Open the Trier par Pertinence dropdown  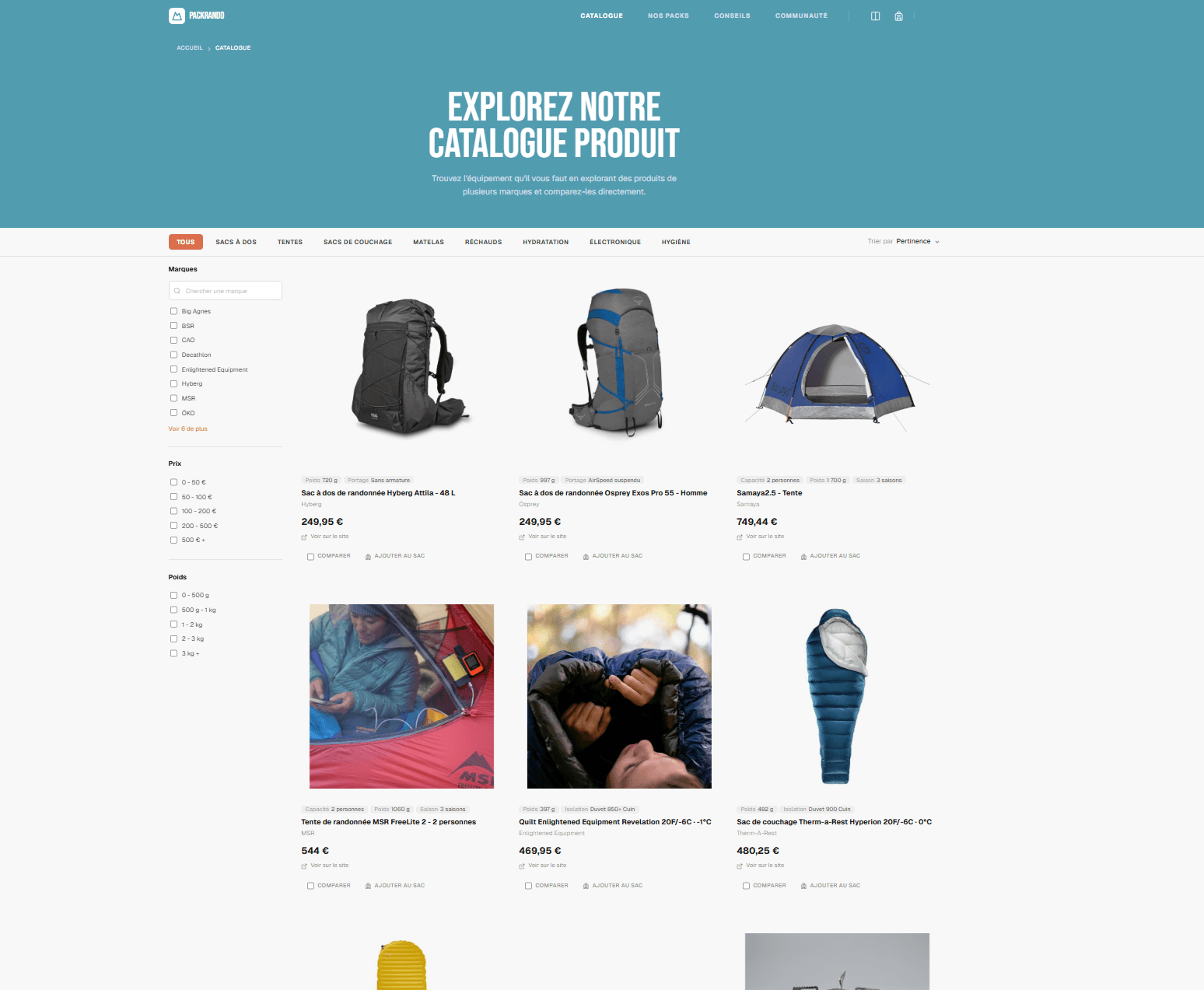pyautogui.click(x=904, y=241)
